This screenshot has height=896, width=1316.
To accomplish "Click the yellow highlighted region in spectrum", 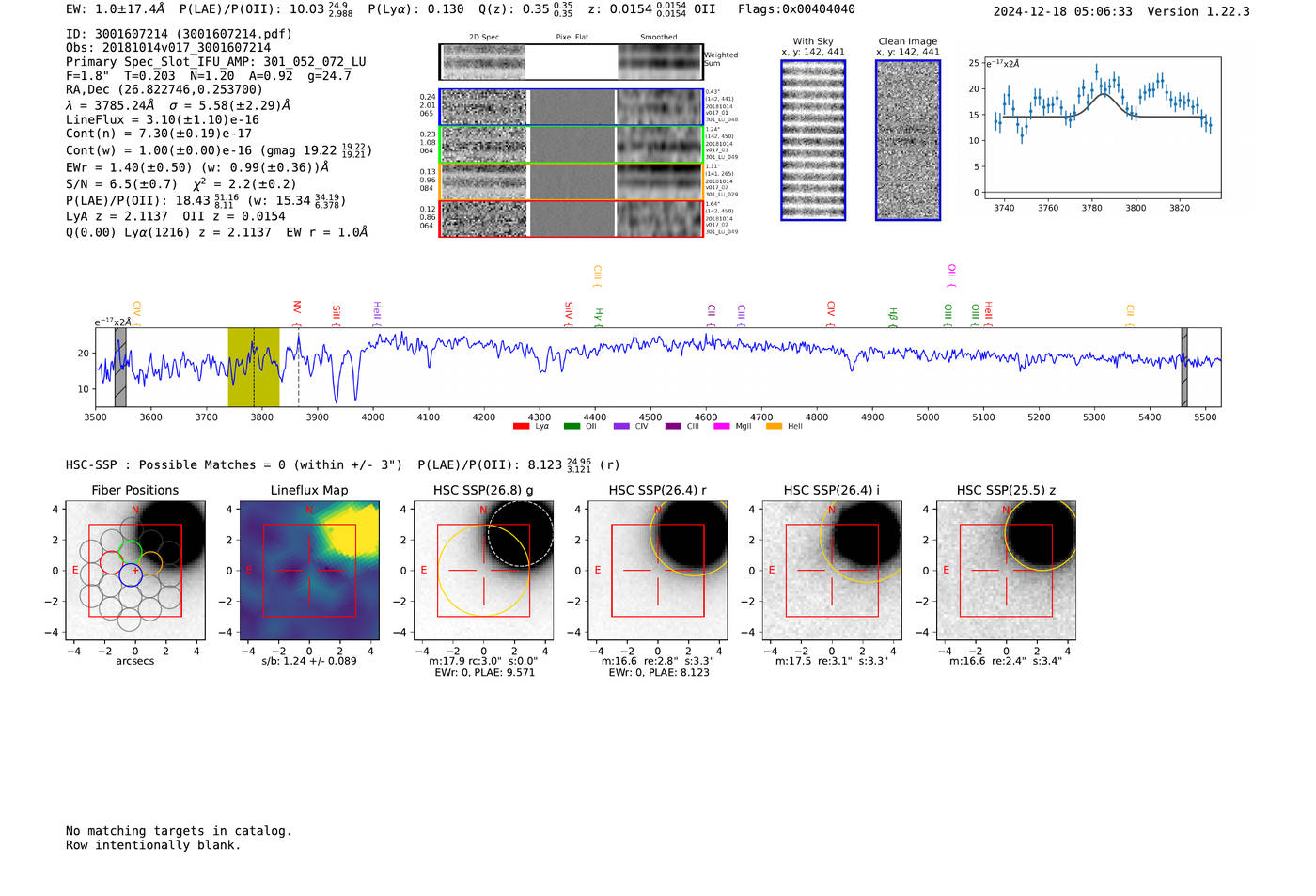I will [254, 367].
